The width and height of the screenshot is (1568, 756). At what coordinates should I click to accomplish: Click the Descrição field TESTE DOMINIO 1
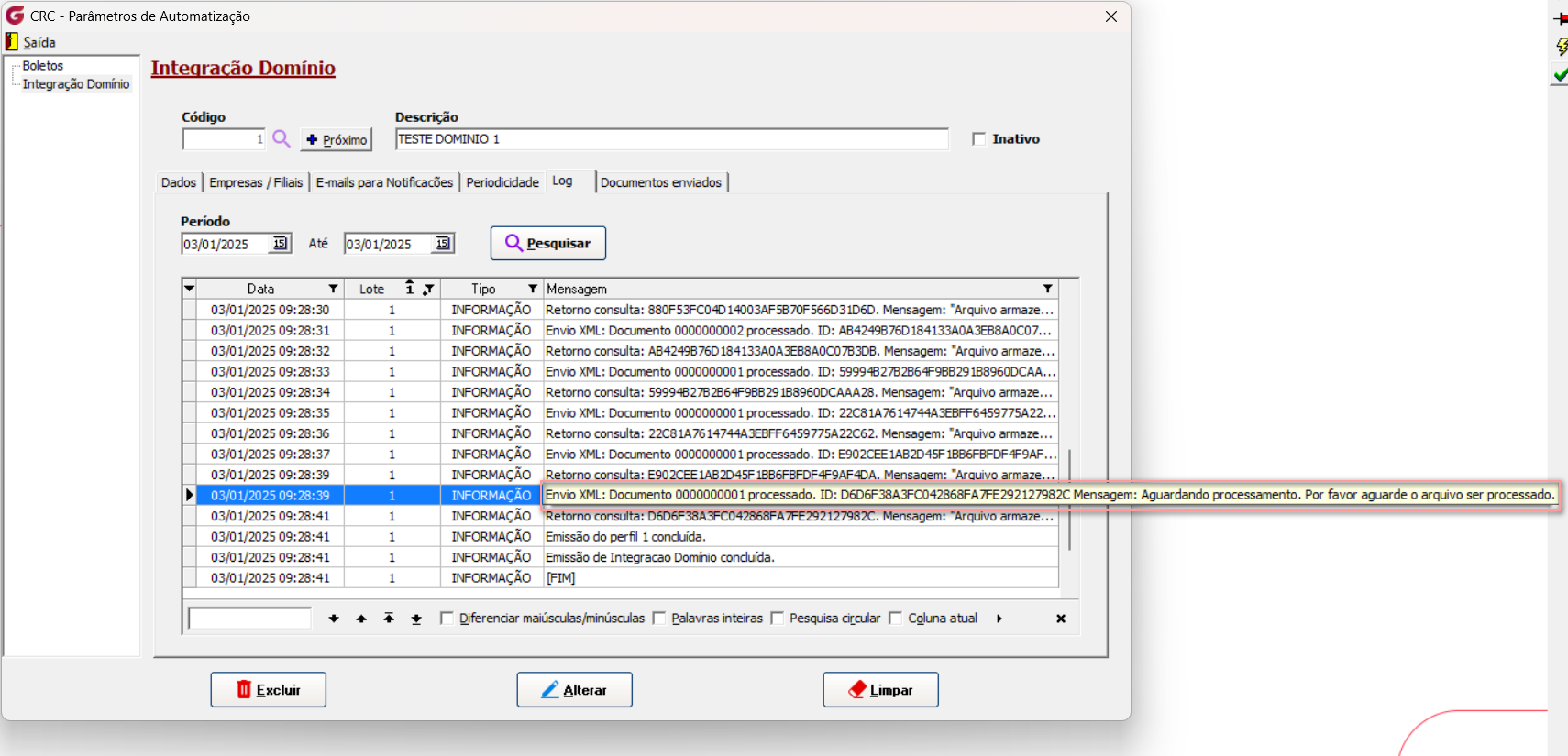coord(672,139)
